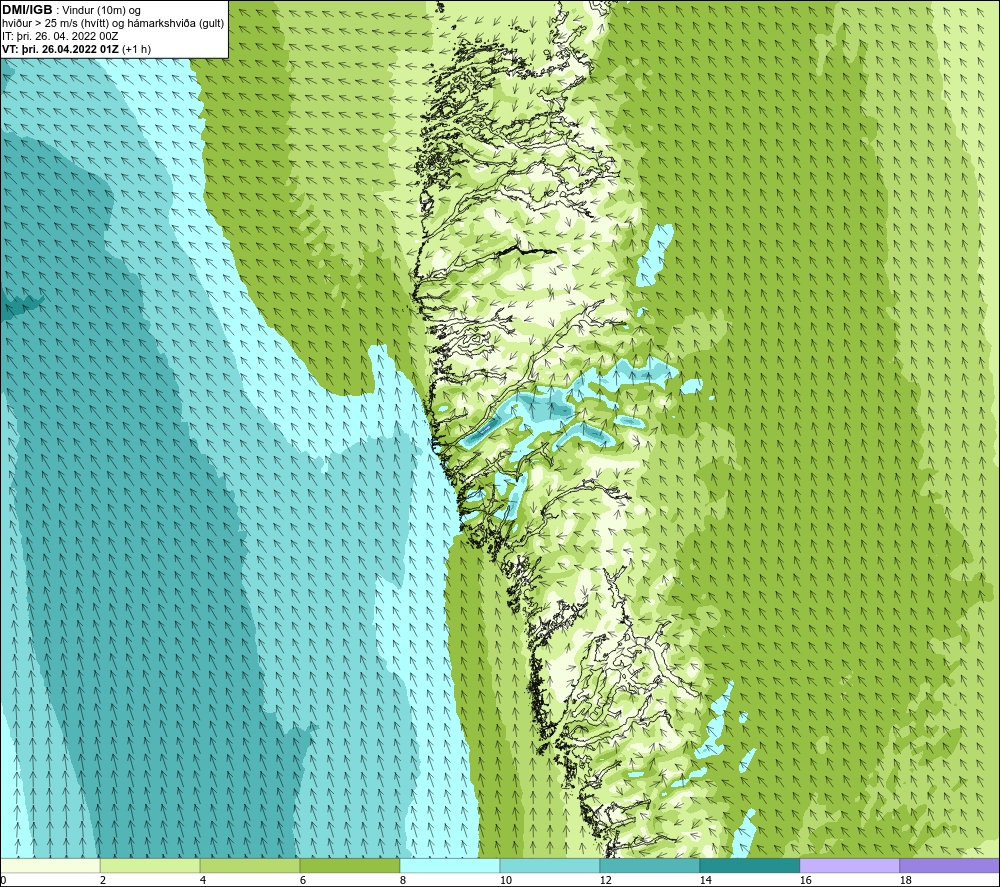Click the 12–14 m/s teal legend swatch

[x=649, y=865]
